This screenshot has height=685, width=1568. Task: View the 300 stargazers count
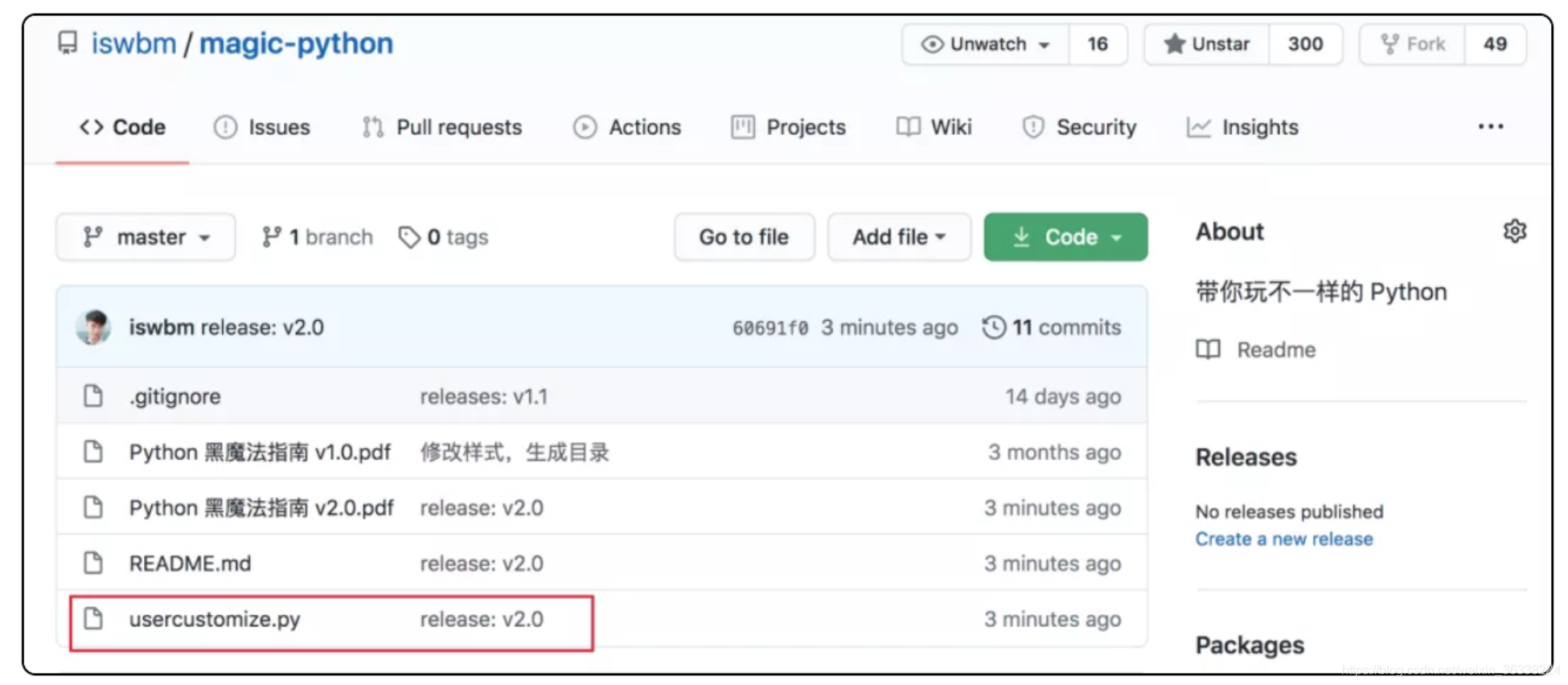pos(1305,44)
